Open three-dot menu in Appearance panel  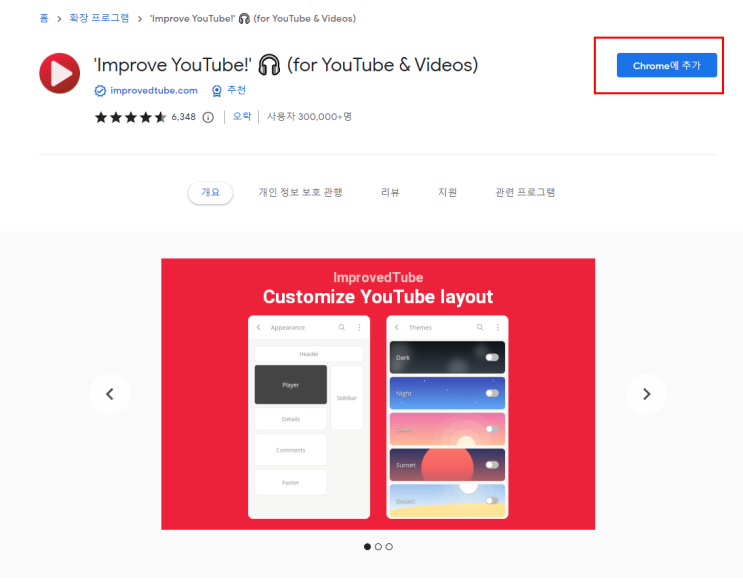point(360,327)
